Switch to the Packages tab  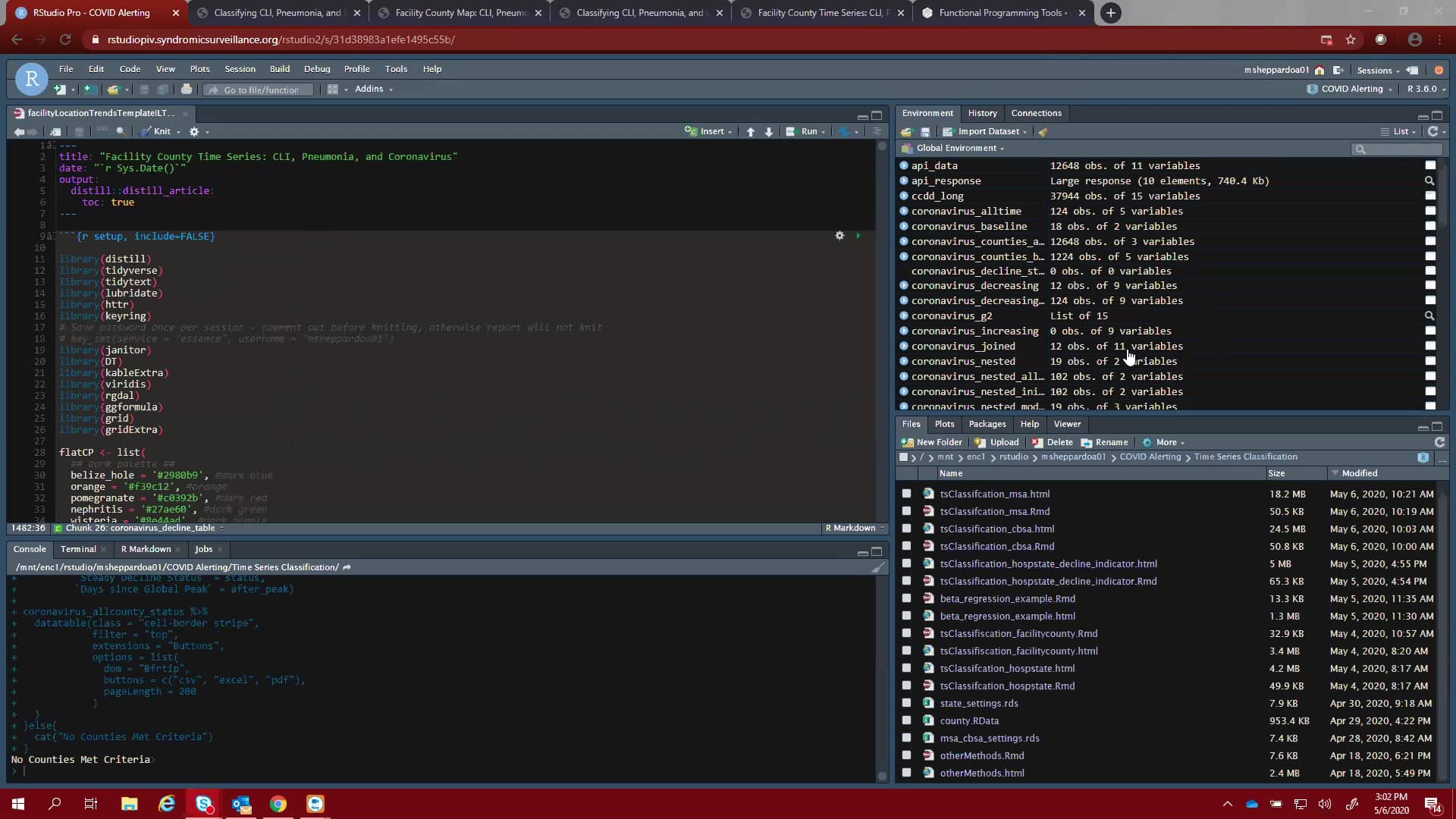tap(987, 424)
